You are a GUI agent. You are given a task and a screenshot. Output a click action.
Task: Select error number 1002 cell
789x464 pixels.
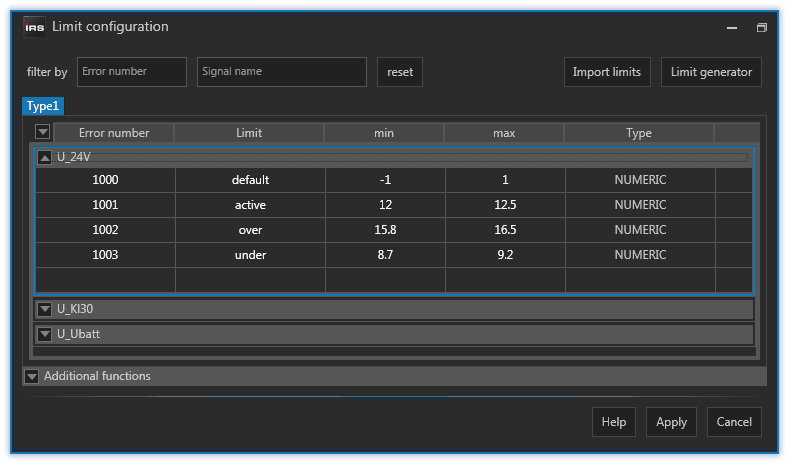click(x=105, y=230)
